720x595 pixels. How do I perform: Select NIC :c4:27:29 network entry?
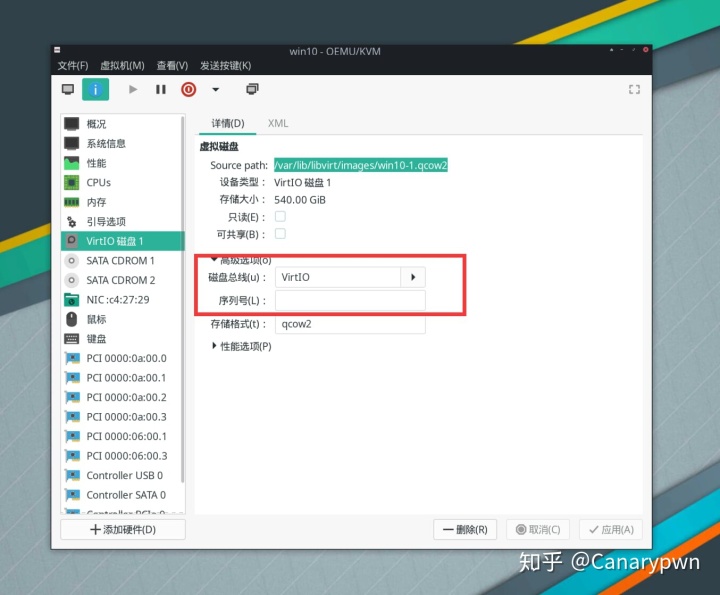click(x=123, y=299)
